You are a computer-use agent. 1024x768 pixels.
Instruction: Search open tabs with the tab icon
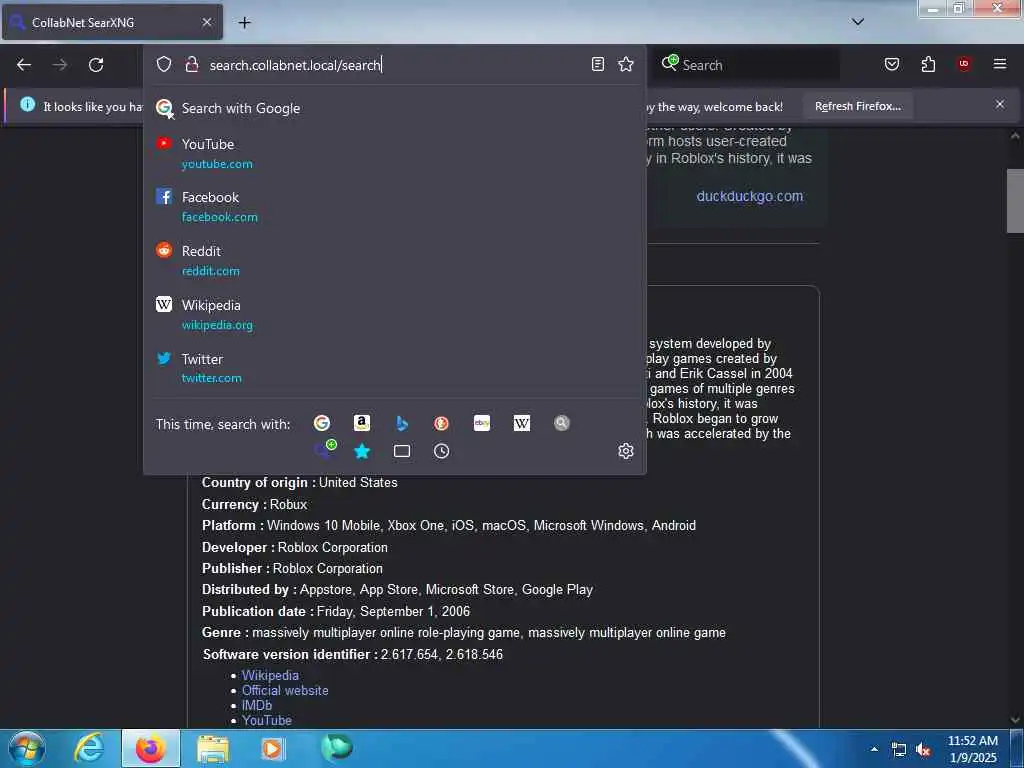tap(402, 451)
